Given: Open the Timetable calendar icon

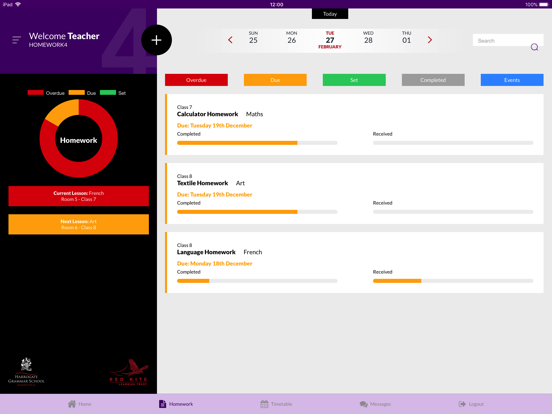Looking at the screenshot, I should (264, 404).
